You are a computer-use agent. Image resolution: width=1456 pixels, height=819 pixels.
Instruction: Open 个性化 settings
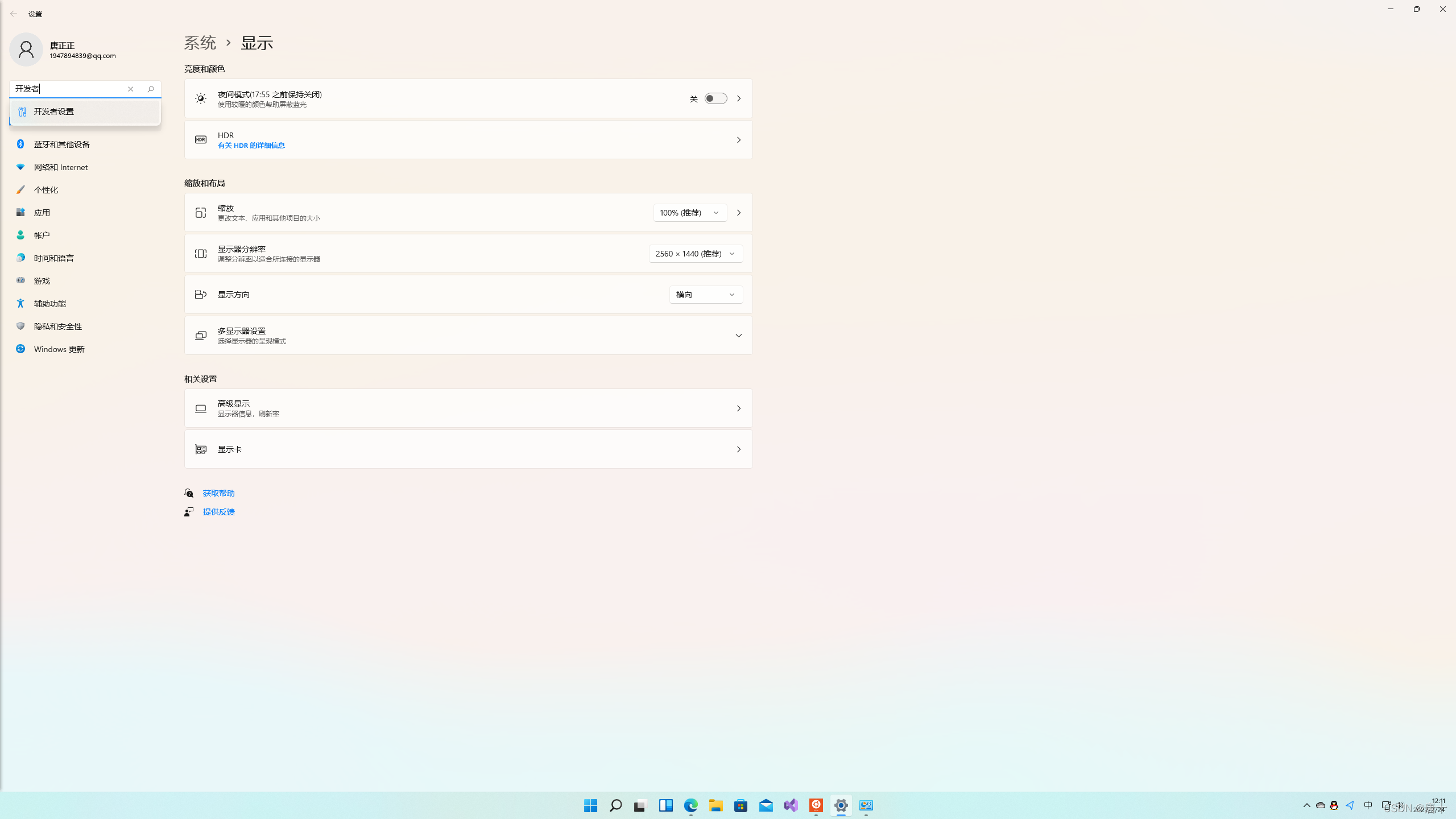point(85,190)
